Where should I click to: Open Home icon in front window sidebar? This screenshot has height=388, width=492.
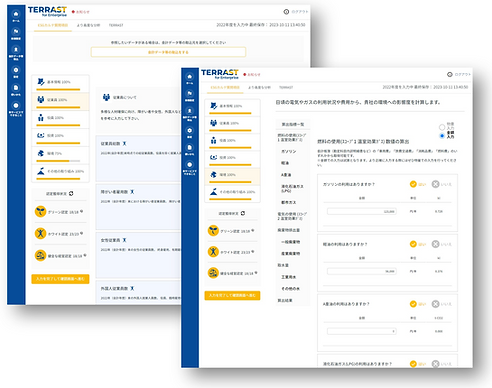tap(190, 76)
